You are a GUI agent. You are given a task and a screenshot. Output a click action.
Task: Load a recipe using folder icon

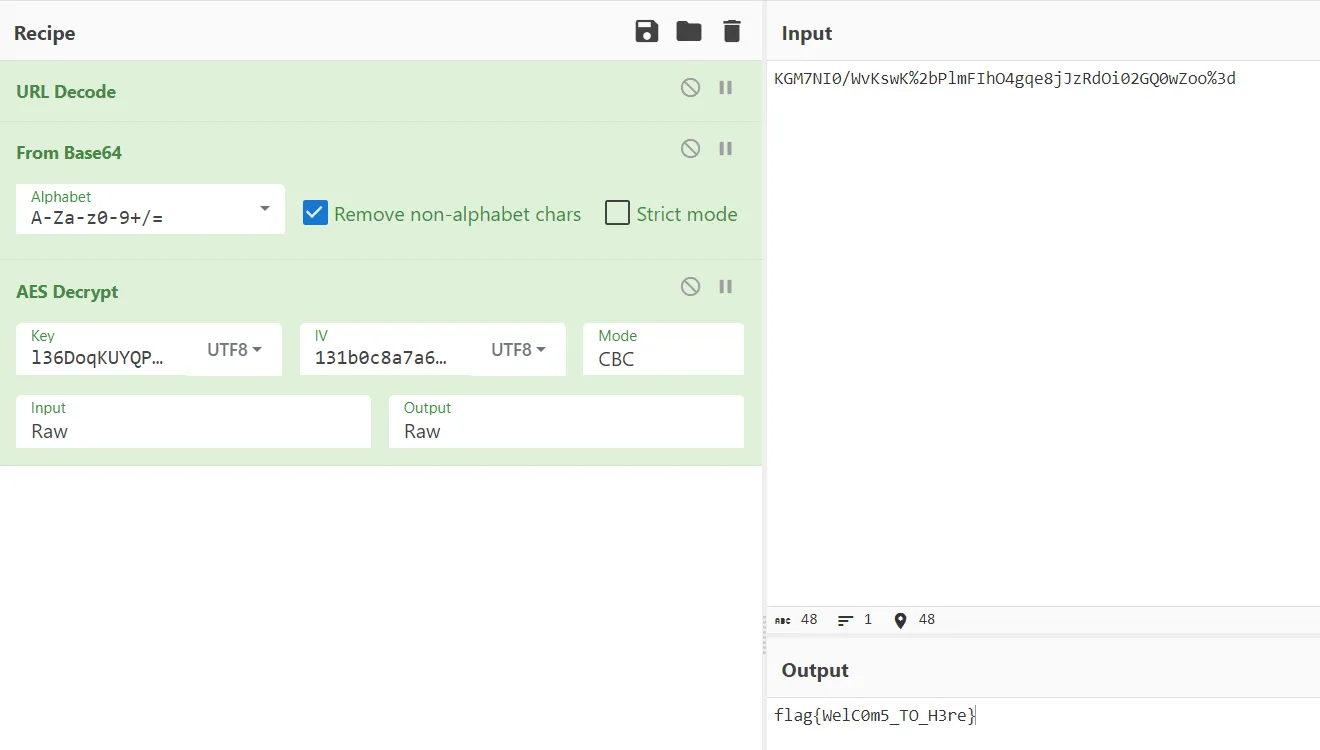[x=689, y=32]
